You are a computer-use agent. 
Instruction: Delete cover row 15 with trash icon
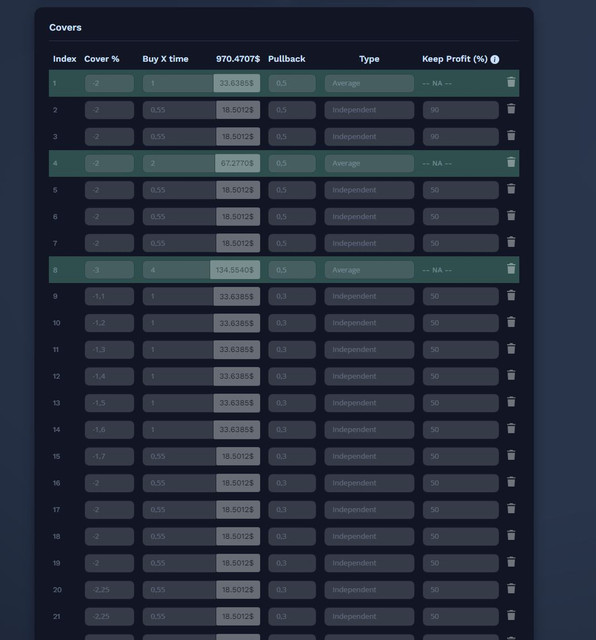(x=511, y=456)
